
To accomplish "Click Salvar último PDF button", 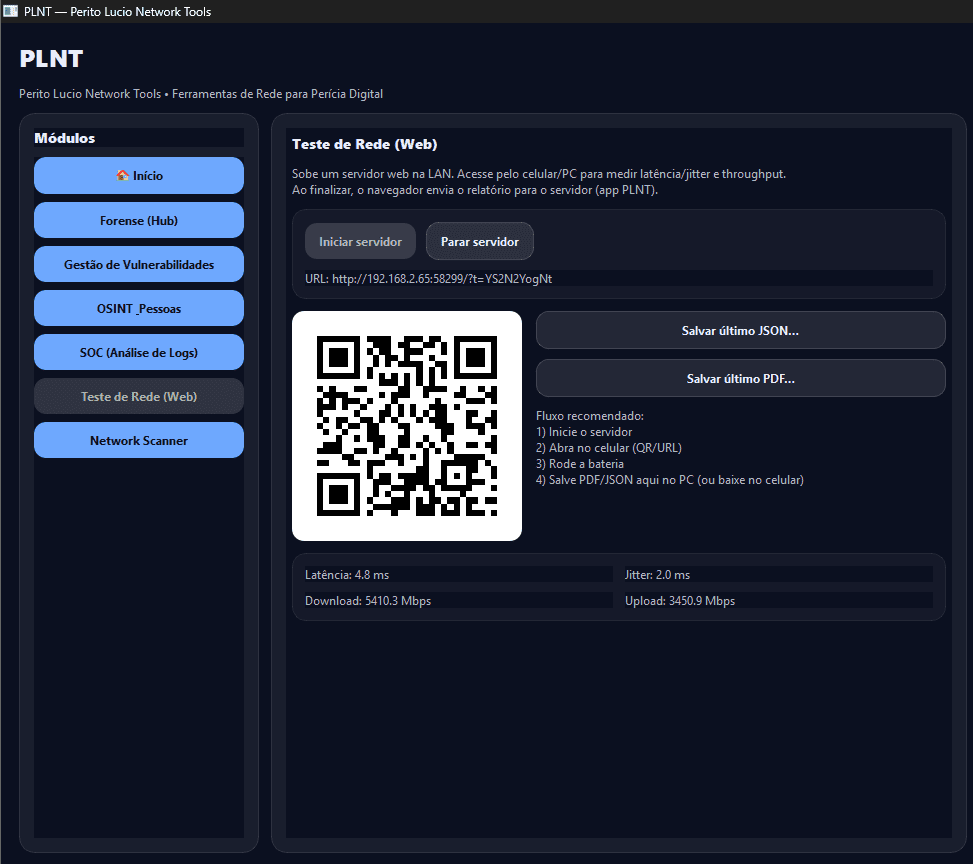I will [x=740, y=378].
